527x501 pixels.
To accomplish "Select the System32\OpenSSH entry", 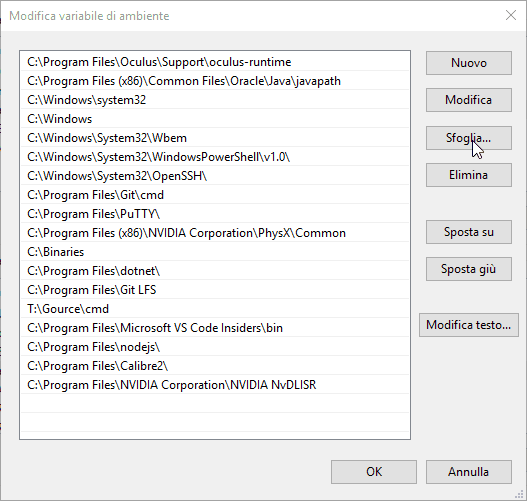I will point(215,176).
